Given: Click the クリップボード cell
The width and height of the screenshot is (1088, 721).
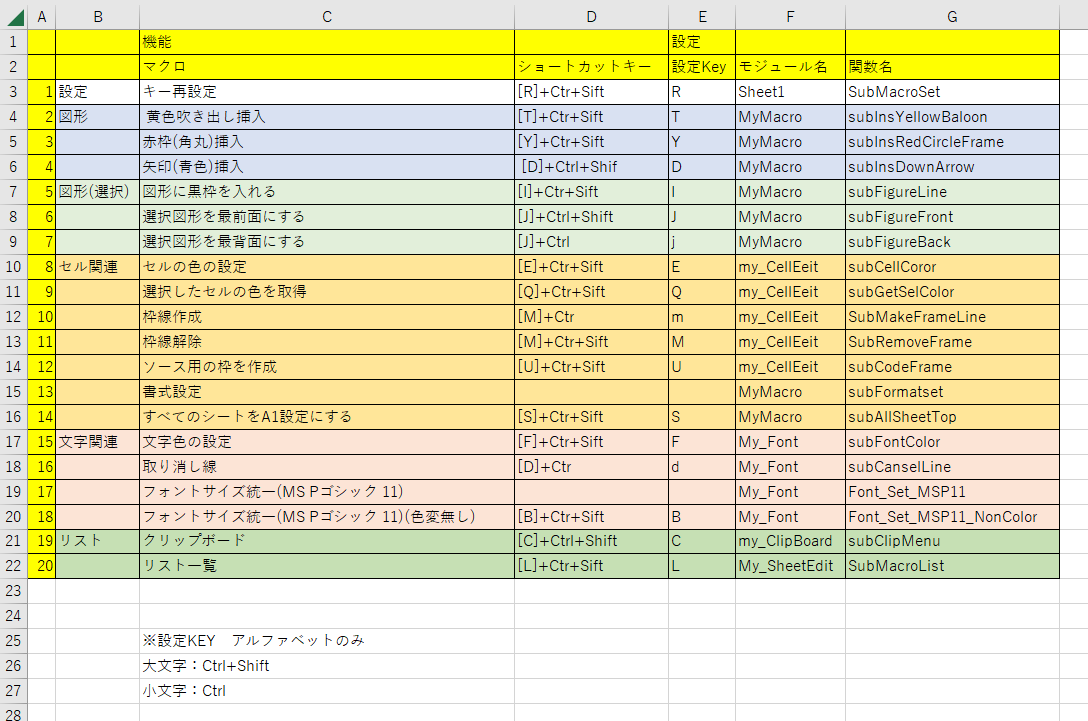Looking at the screenshot, I should coord(327,541).
